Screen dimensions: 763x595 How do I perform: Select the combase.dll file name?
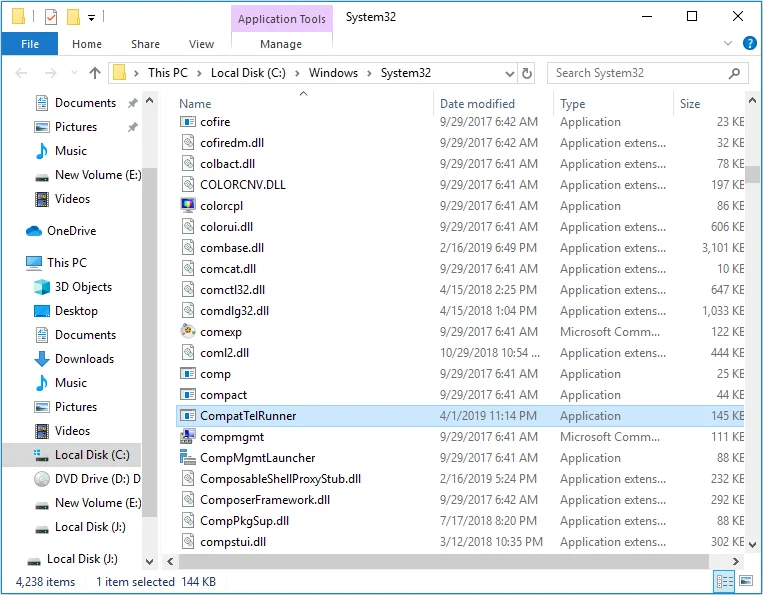pos(232,248)
